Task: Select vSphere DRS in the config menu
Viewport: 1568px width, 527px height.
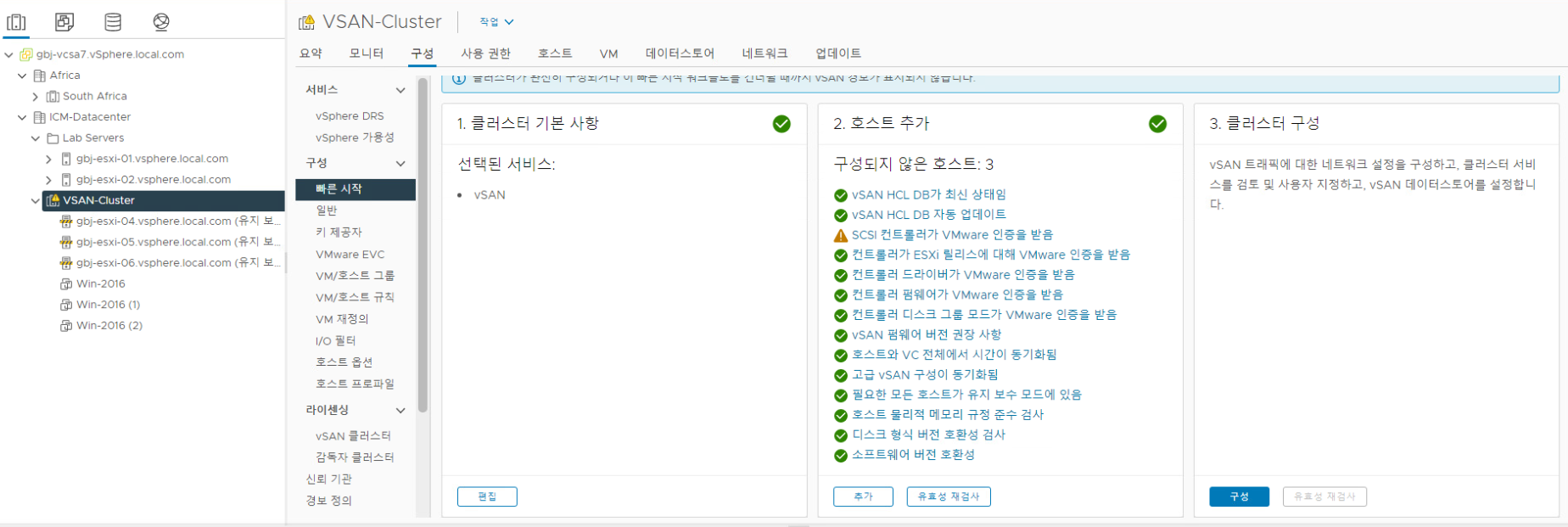Action: coord(350,116)
